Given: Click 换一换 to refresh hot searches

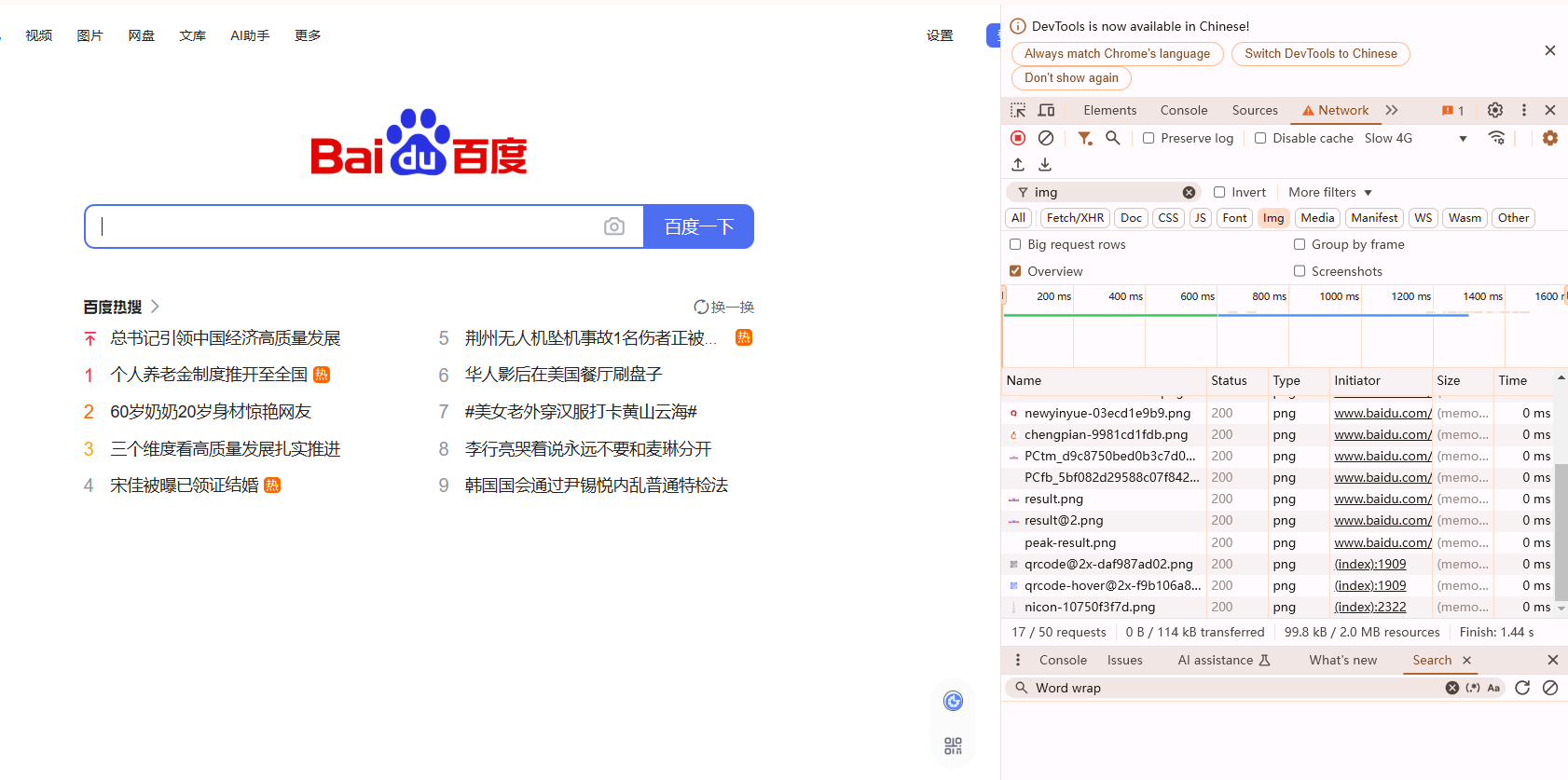Looking at the screenshot, I should pyautogui.click(x=724, y=307).
